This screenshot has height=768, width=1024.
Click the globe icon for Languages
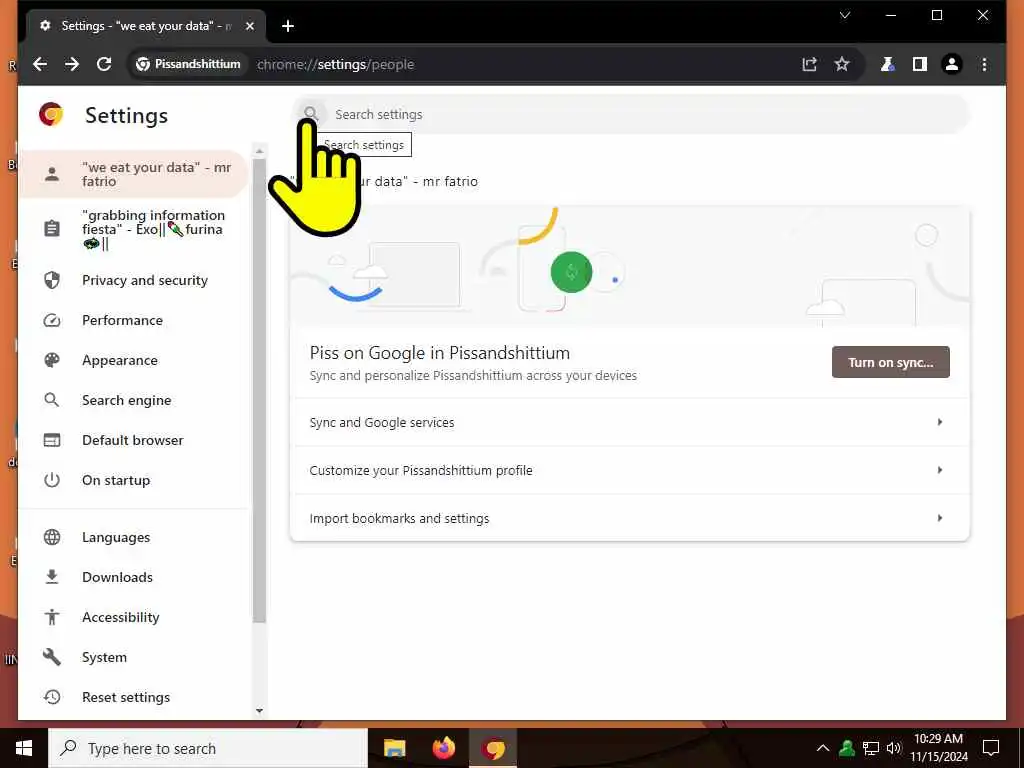coord(52,537)
